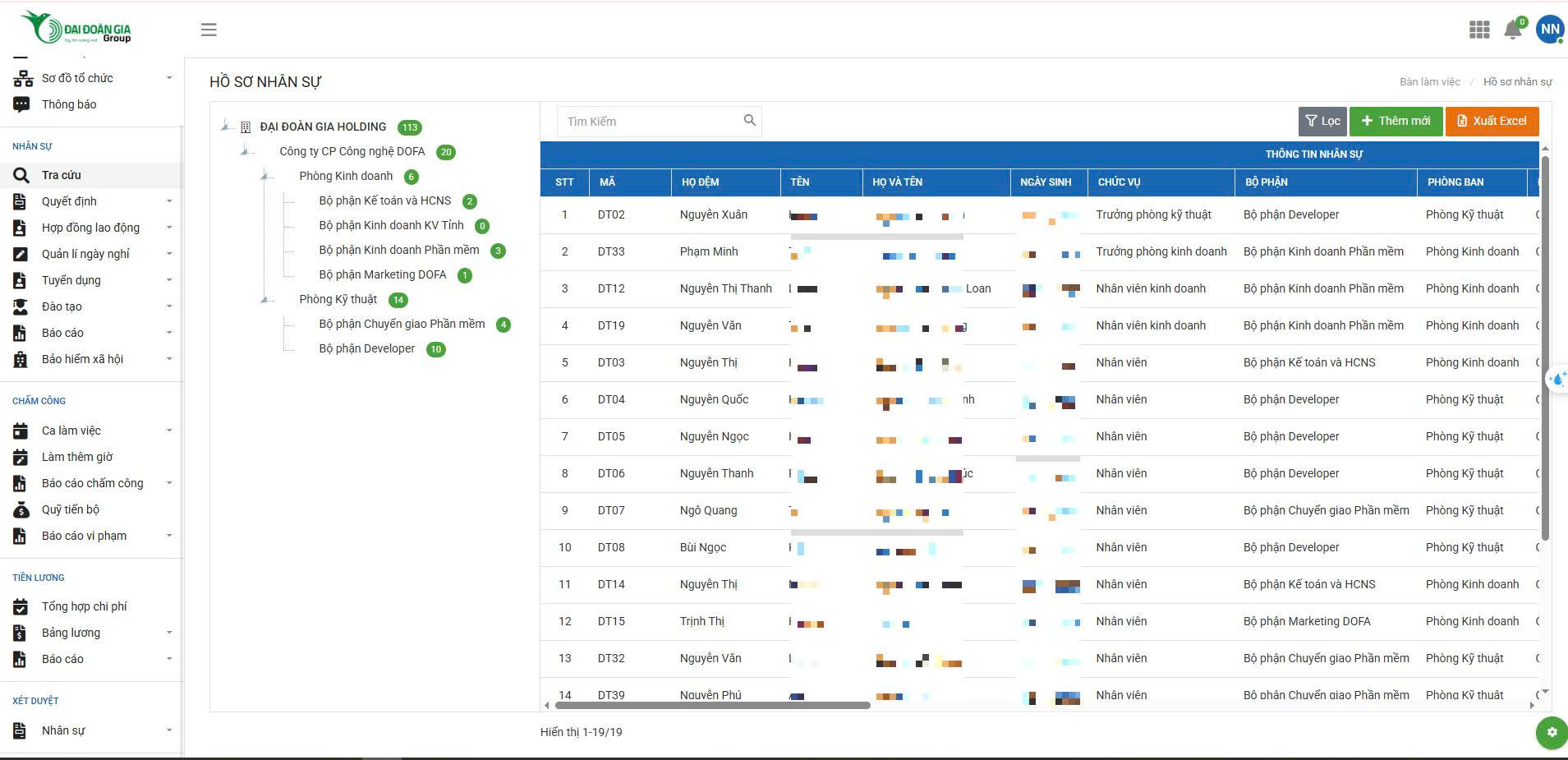1568x760 pixels.
Task: Open the green settings gear button
Action: pos(1551,732)
